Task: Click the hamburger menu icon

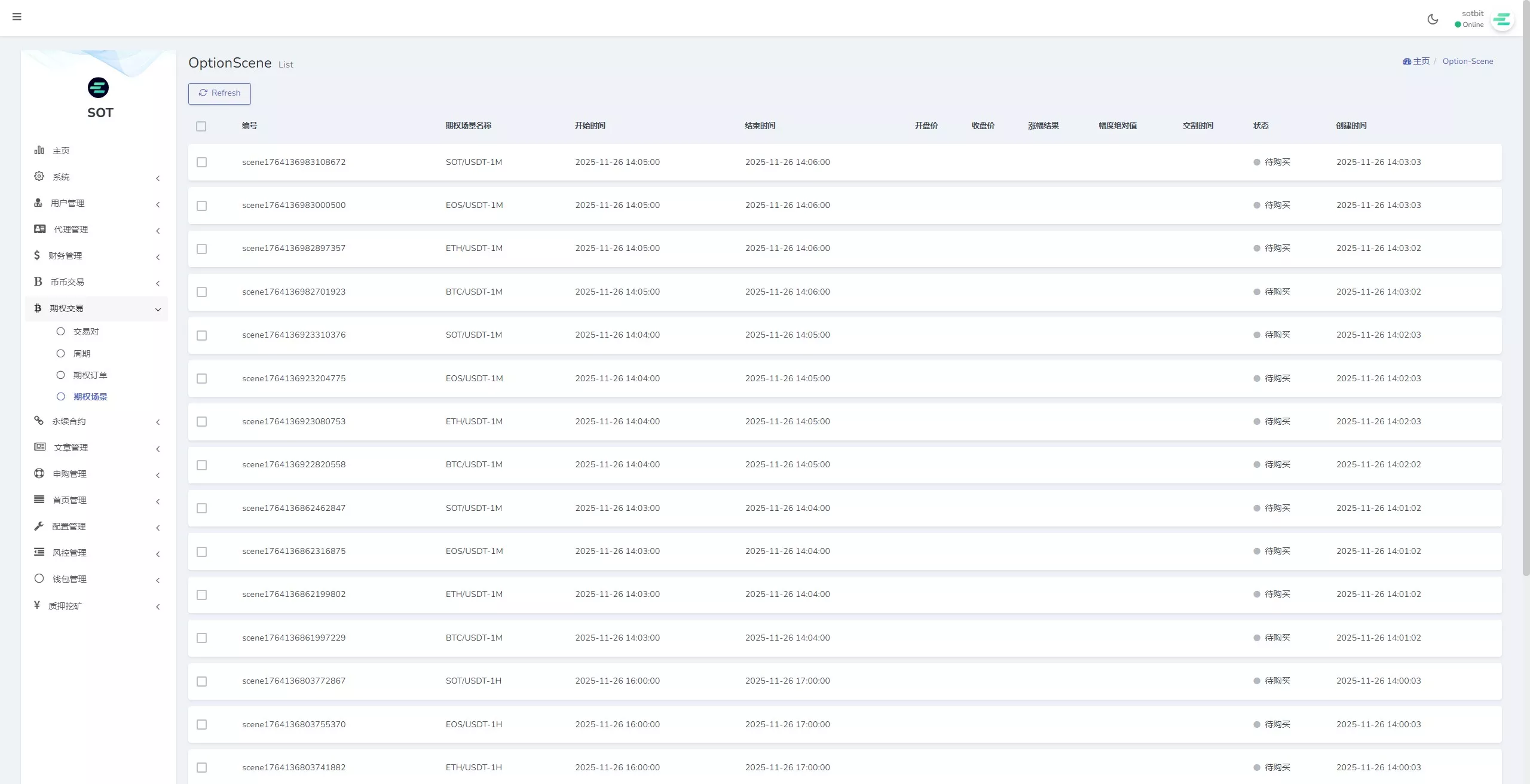Action: tap(17, 17)
